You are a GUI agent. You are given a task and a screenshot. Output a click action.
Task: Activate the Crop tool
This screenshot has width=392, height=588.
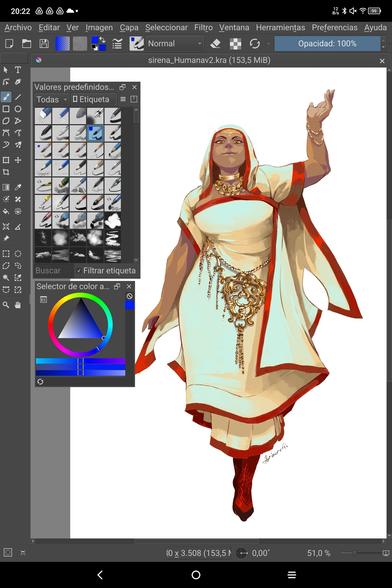tap(6, 172)
